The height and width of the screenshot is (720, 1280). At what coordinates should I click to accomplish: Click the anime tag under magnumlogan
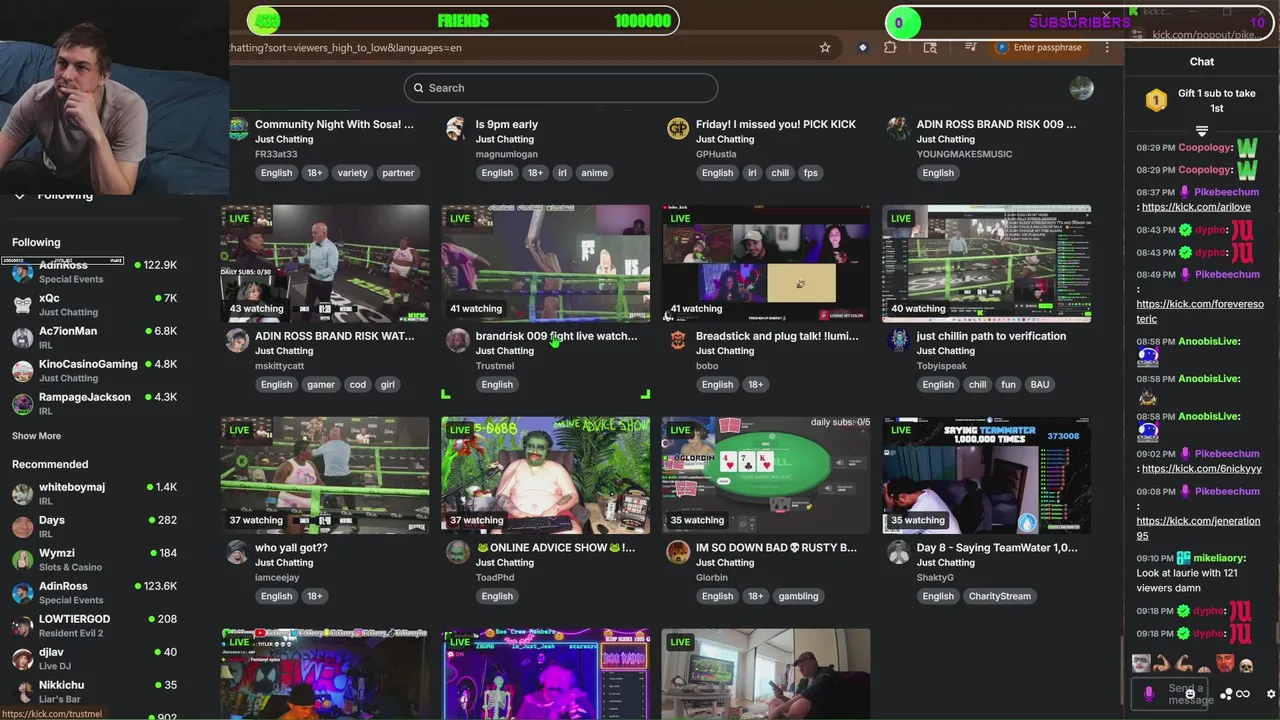click(594, 173)
